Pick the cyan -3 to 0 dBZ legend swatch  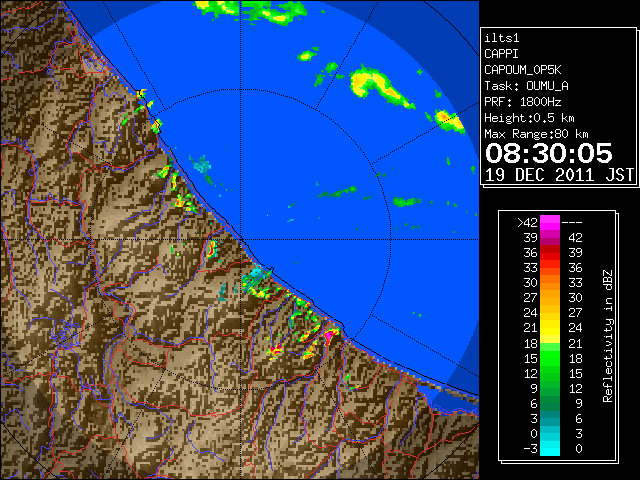point(550,449)
